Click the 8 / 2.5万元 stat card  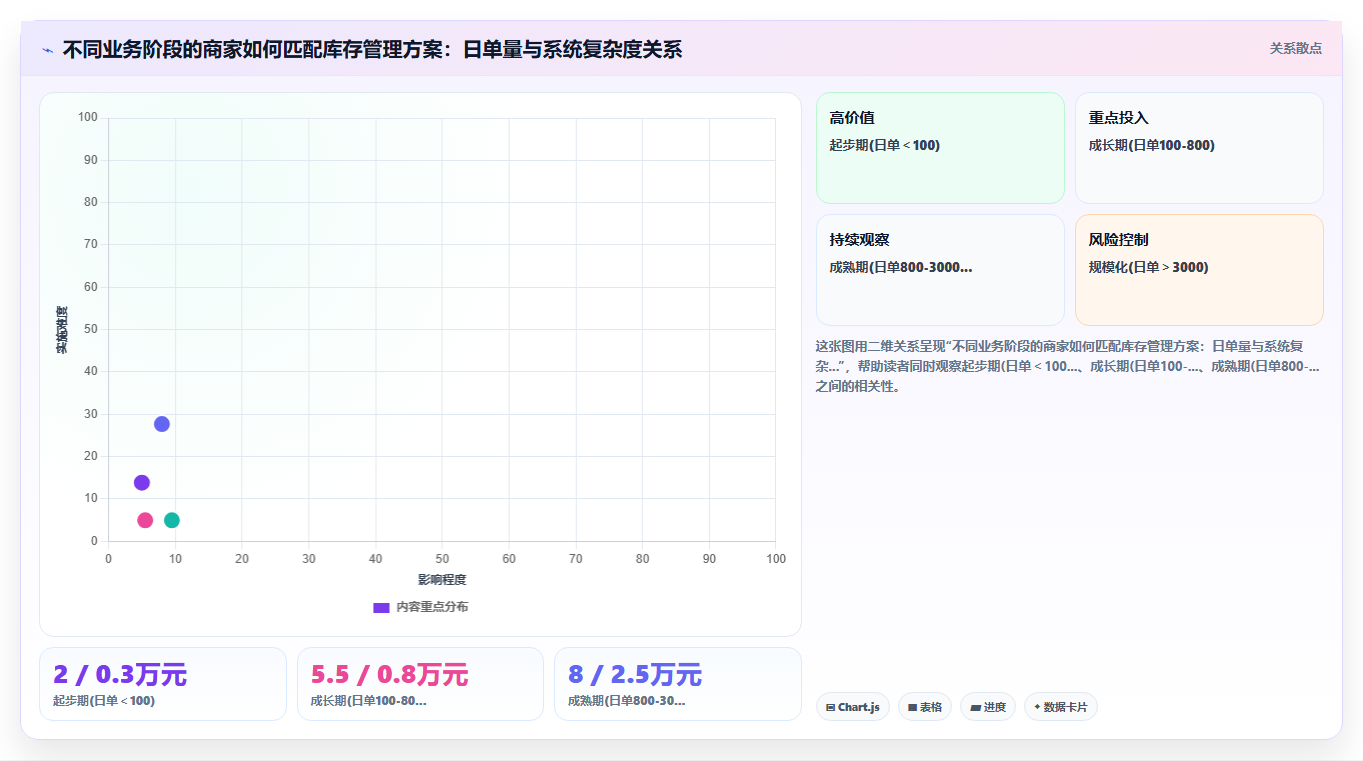pyautogui.click(x=678, y=684)
